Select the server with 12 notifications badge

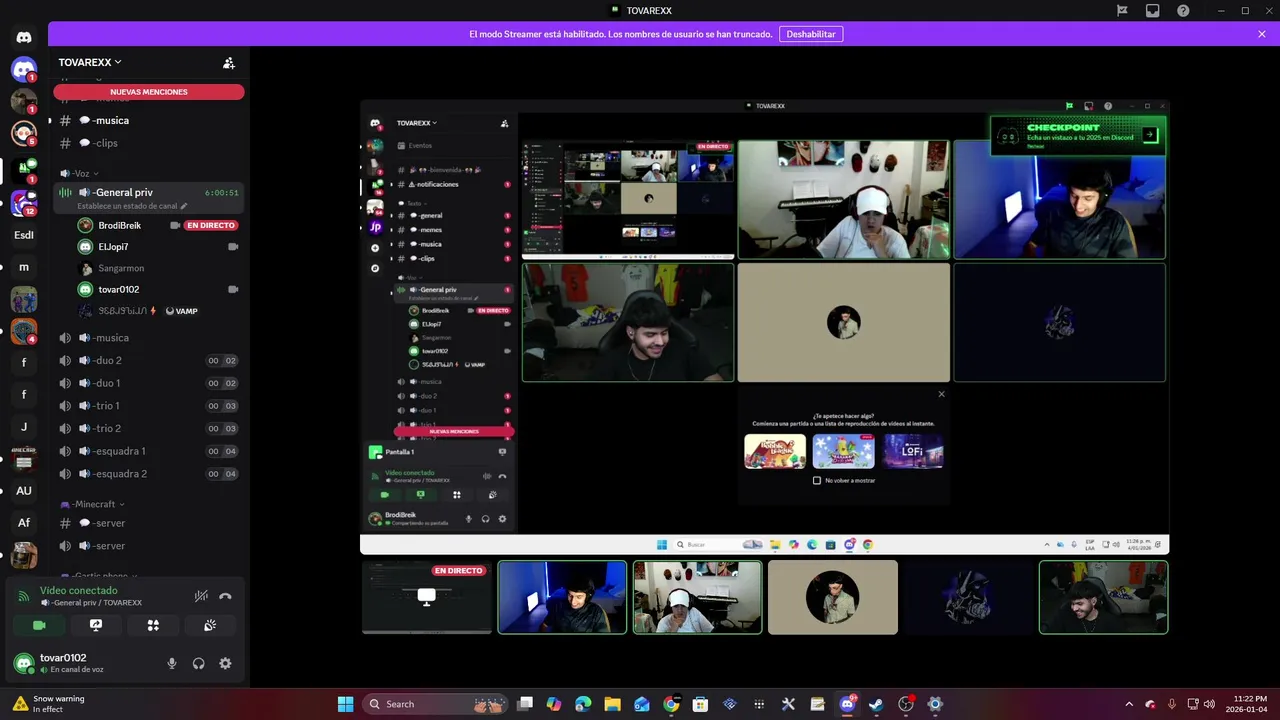pos(24,203)
